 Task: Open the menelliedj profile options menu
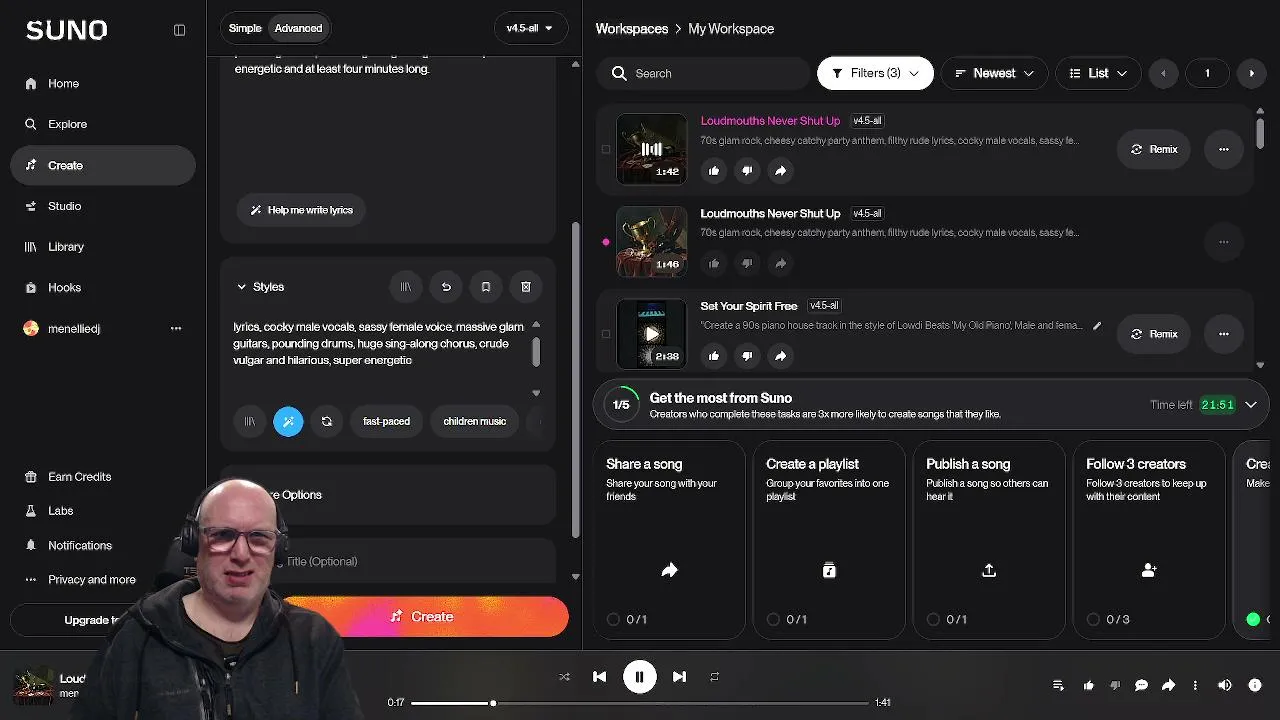point(176,328)
